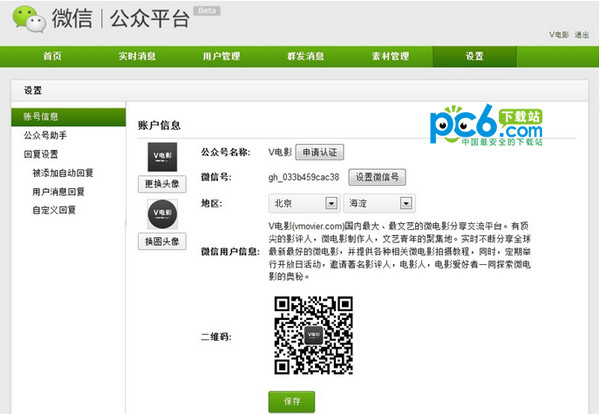Select 账号信息 in the sidebar
This screenshot has width=600, height=414.
point(68,117)
